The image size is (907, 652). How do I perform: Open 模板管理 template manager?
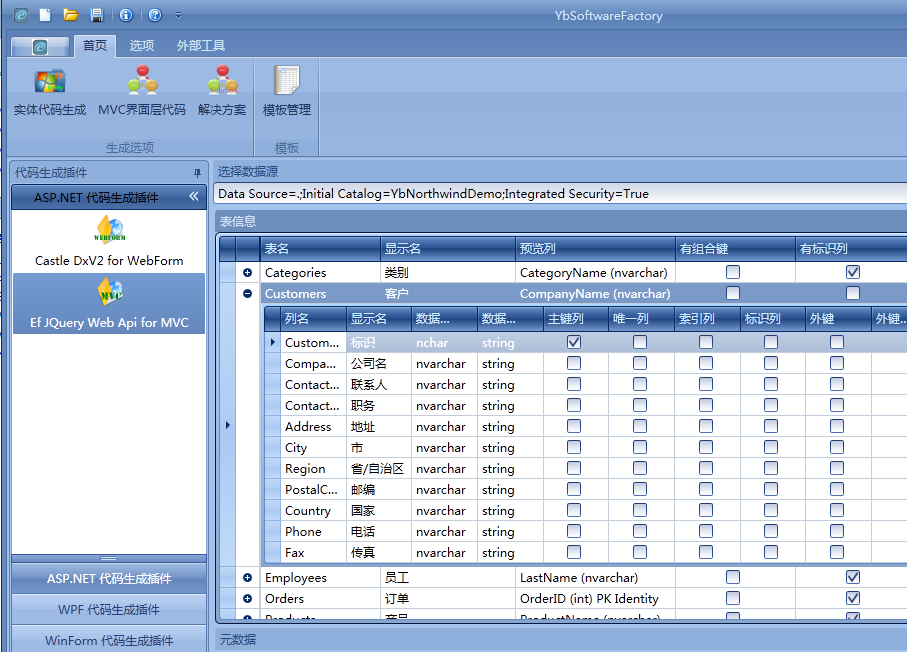[287, 92]
